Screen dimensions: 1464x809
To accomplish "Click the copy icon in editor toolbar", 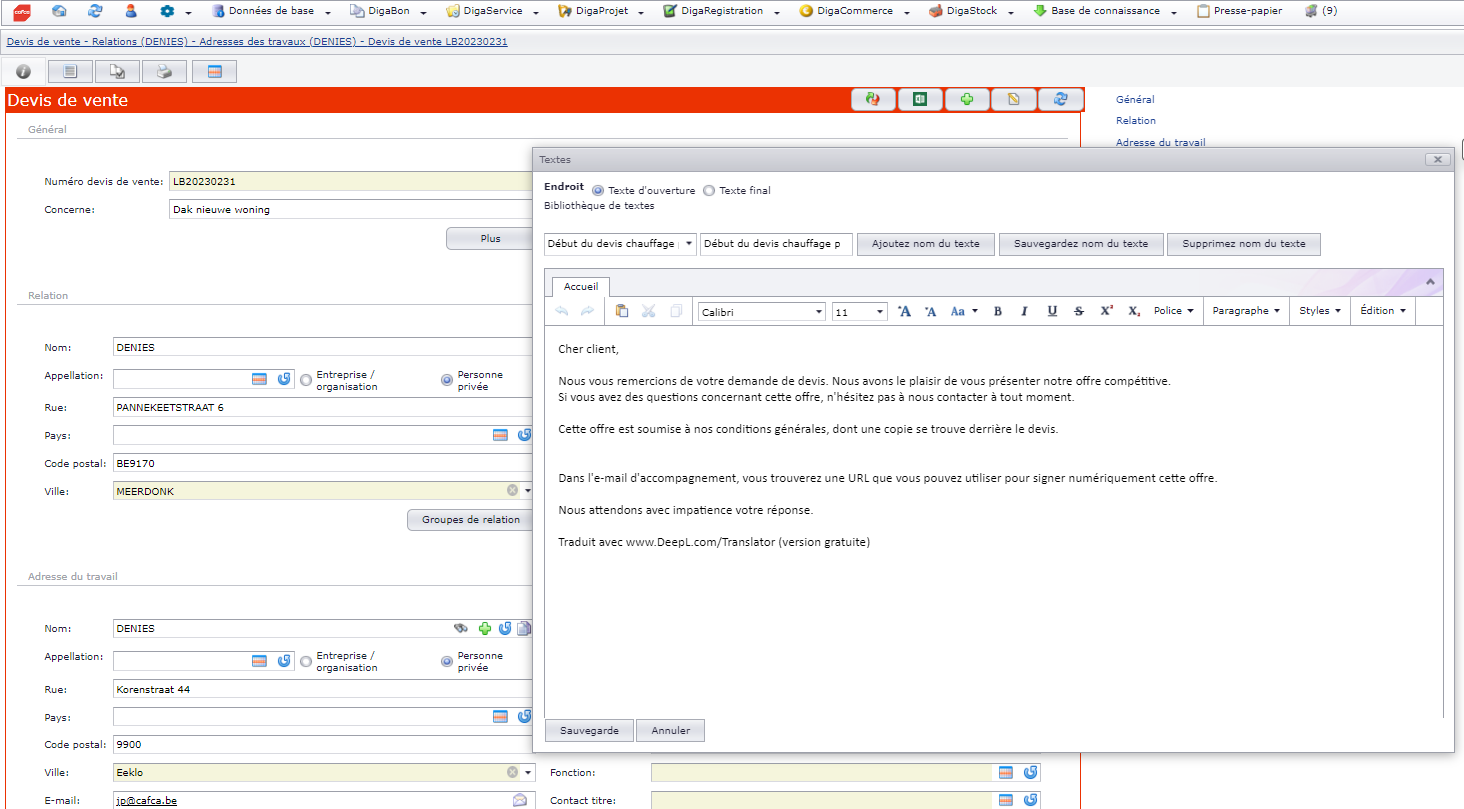I will click(x=676, y=311).
